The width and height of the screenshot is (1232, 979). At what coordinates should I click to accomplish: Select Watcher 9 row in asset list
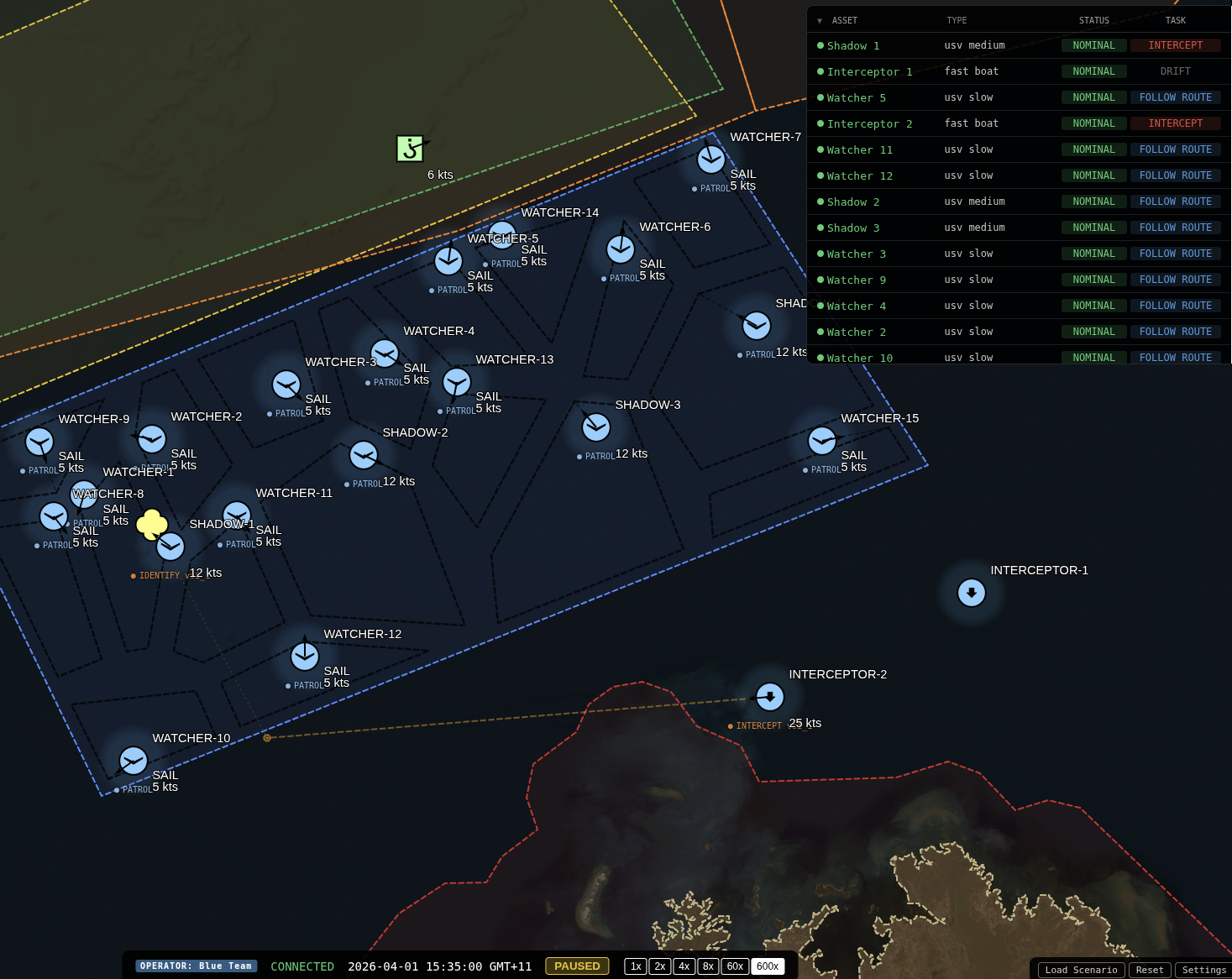tap(1019, 280)
